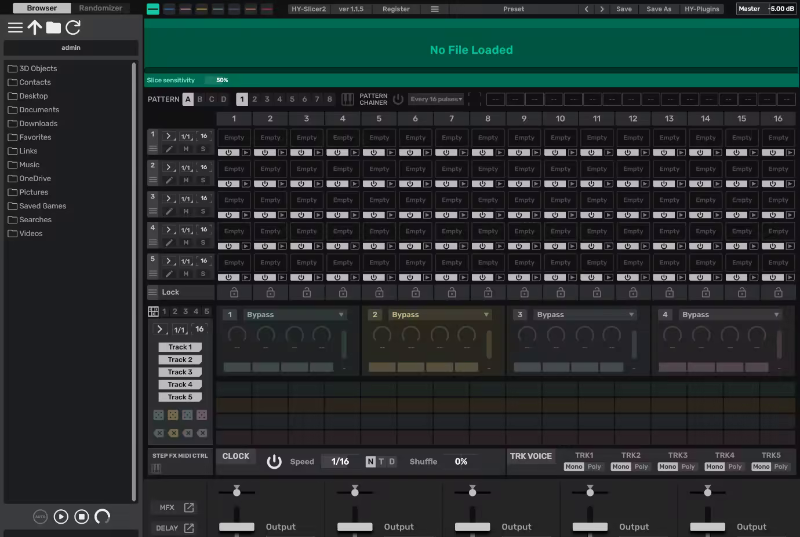Image resolution: width=800 pixels, height=537 pixels.
Task: Go to previous preset arrow
Action: 586,9
